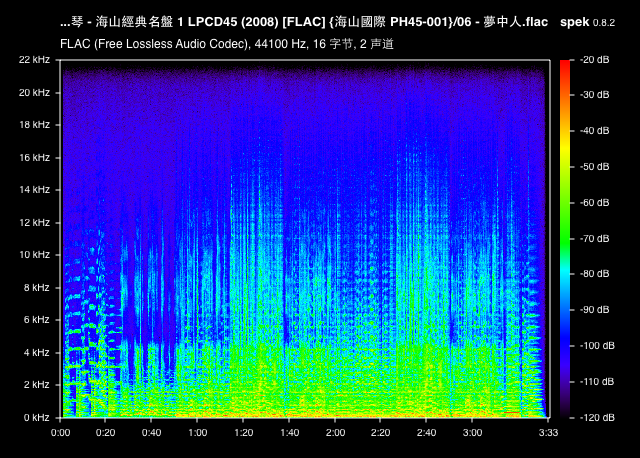Click the 18 kHz frequency axis label
This screenshot has width=640, height=458.
[x=34, y=125]
